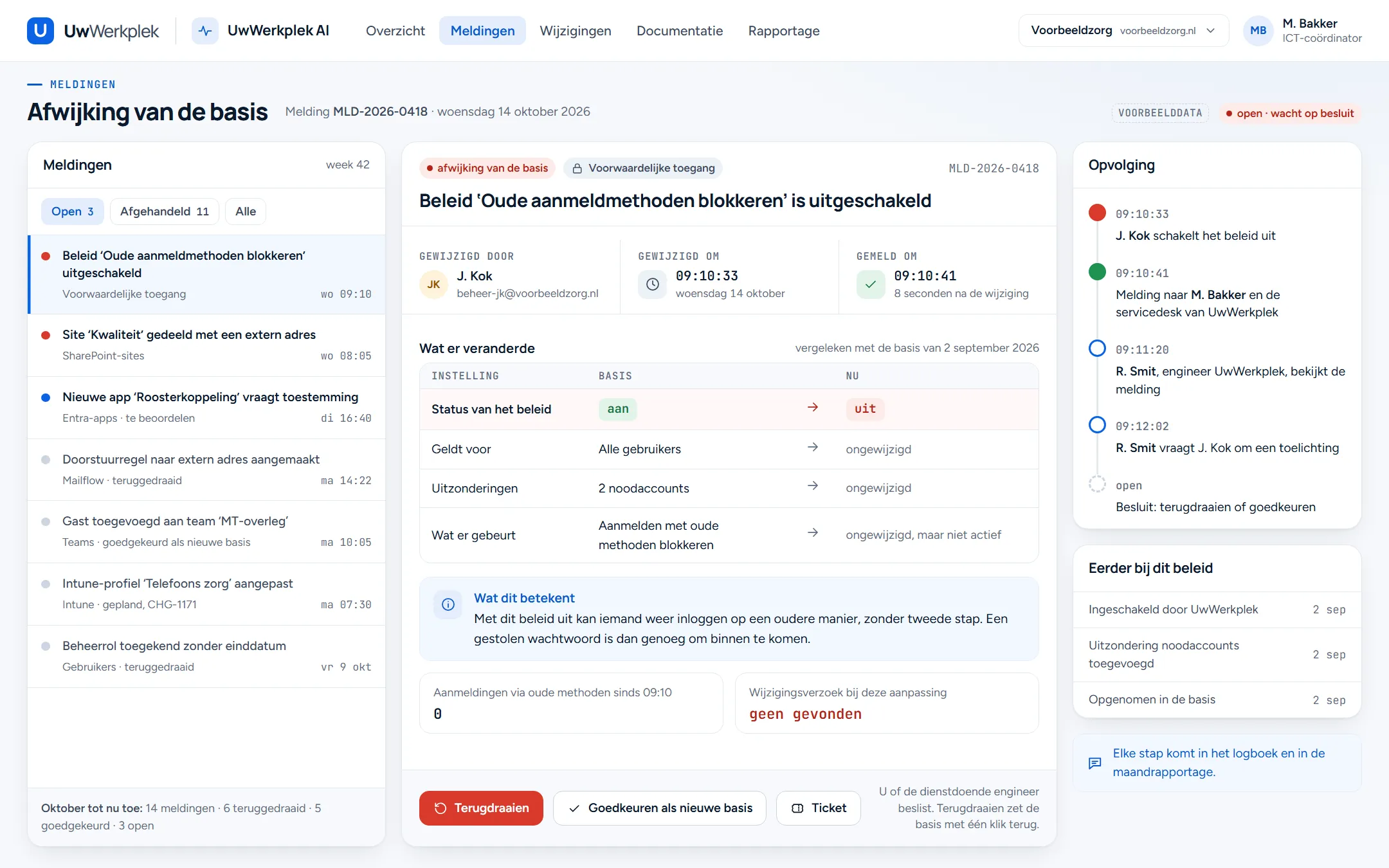Click the green timeline dot at 09:10:41
Screen dimensions: 1389x868
[1097, 272]
